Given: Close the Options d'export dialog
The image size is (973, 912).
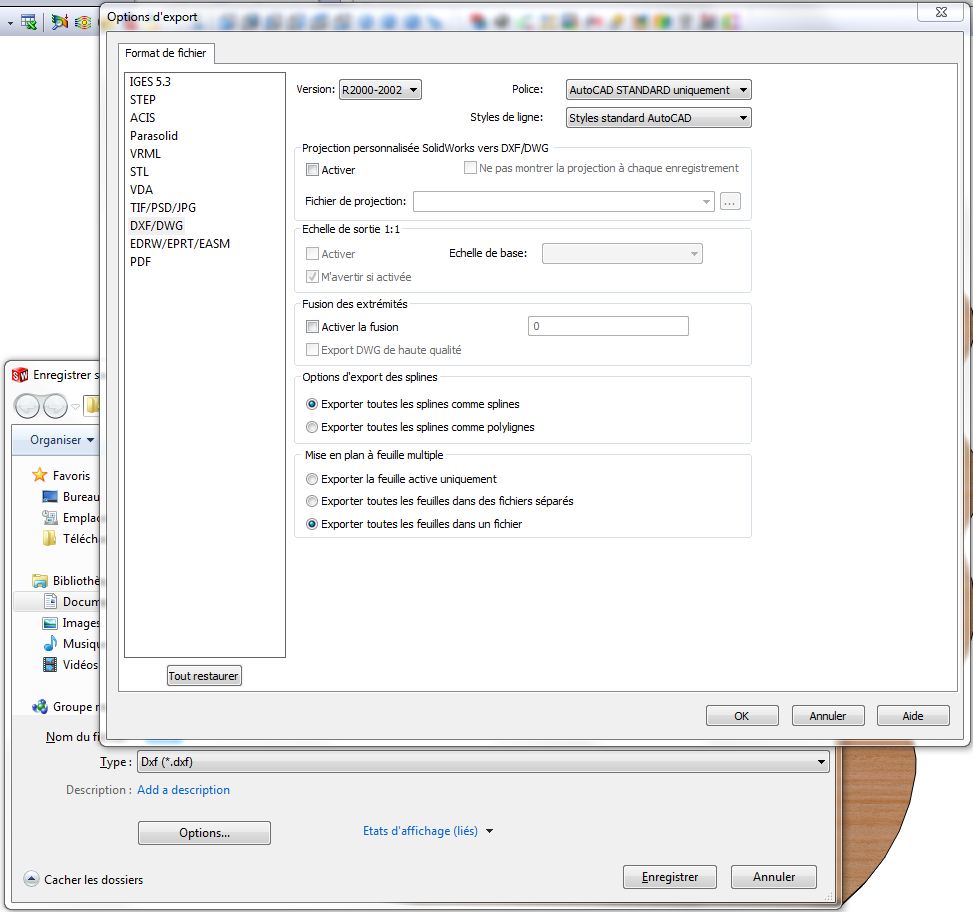Looking at the screenshot, I should tap(941, 12).
